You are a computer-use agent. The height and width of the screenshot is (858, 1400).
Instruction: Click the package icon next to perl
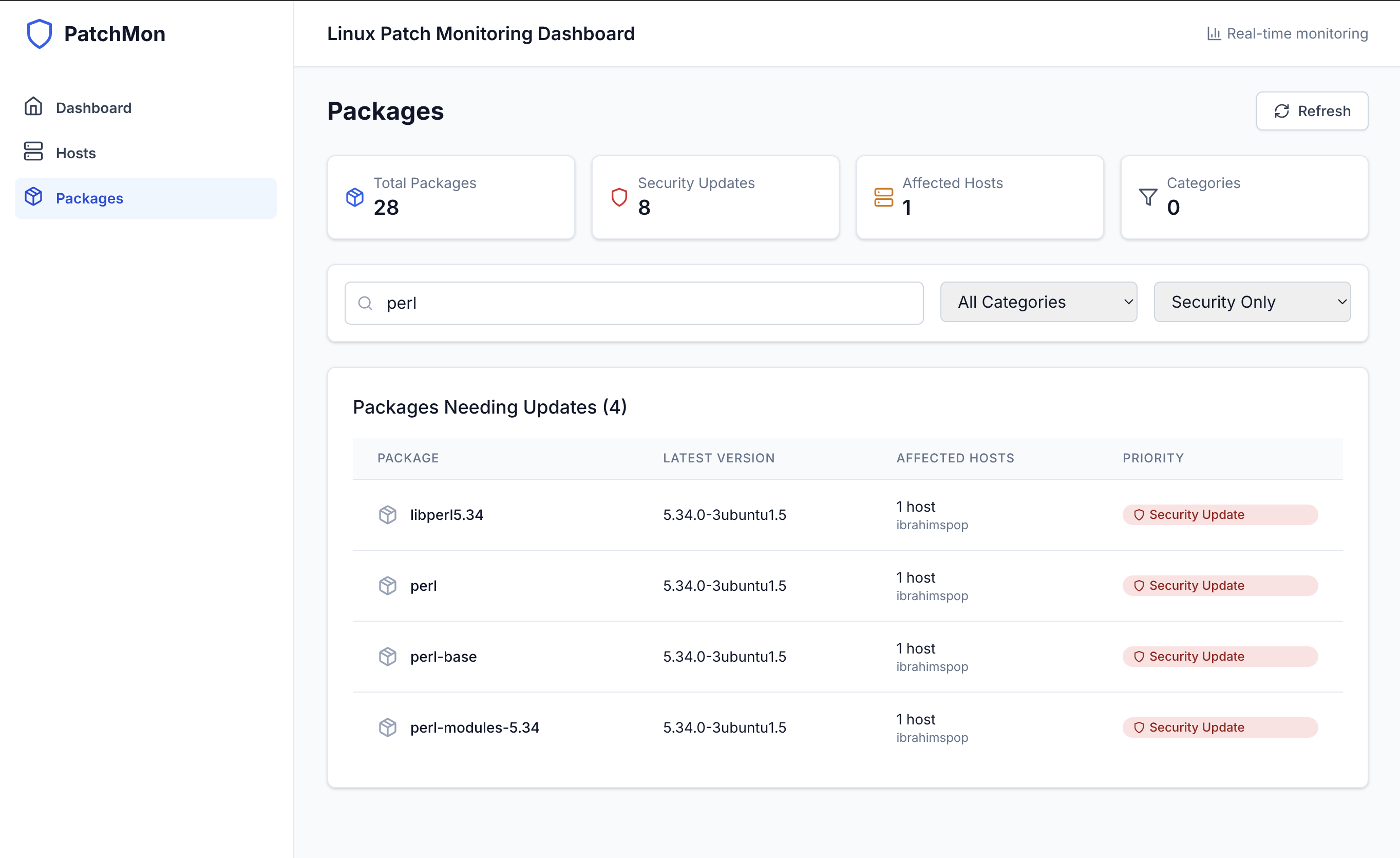click(x=388, y=586)
